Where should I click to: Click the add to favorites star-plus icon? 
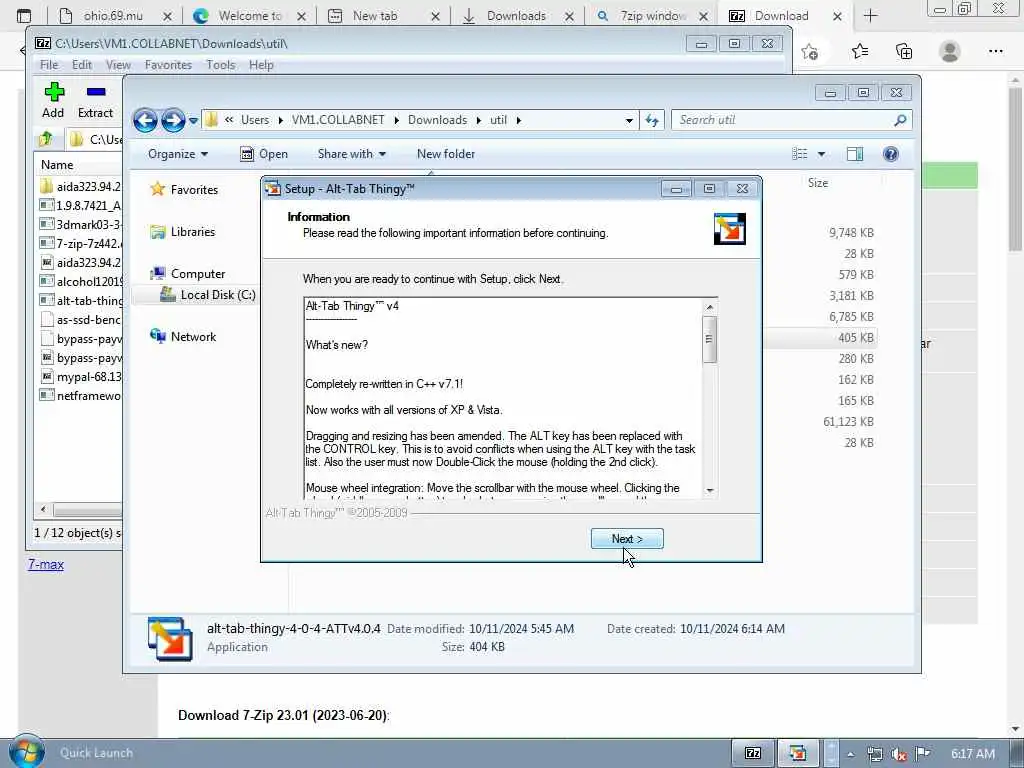(x=810, y=52)
